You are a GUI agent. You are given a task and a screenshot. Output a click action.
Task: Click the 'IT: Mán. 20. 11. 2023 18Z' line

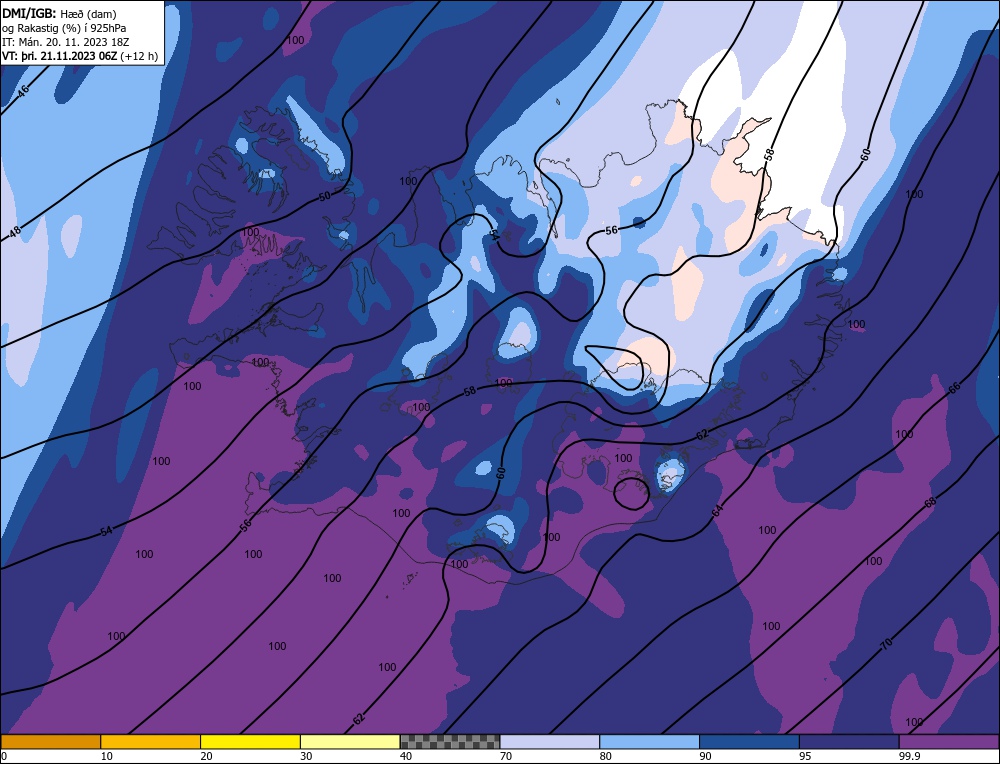click(x=66, y=42)
